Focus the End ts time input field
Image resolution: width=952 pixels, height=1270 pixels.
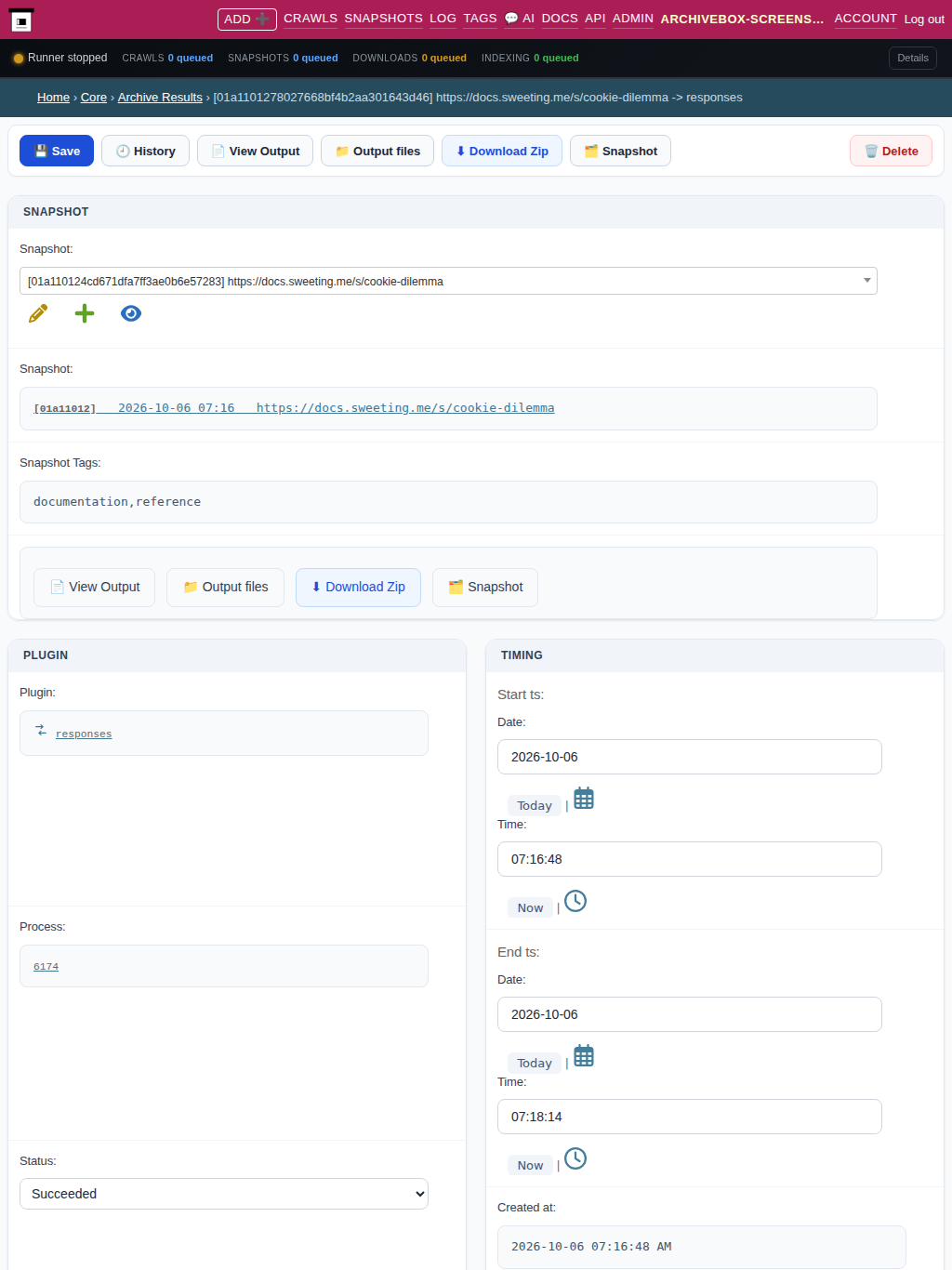pyautogui.click(x=690, y=1117)
